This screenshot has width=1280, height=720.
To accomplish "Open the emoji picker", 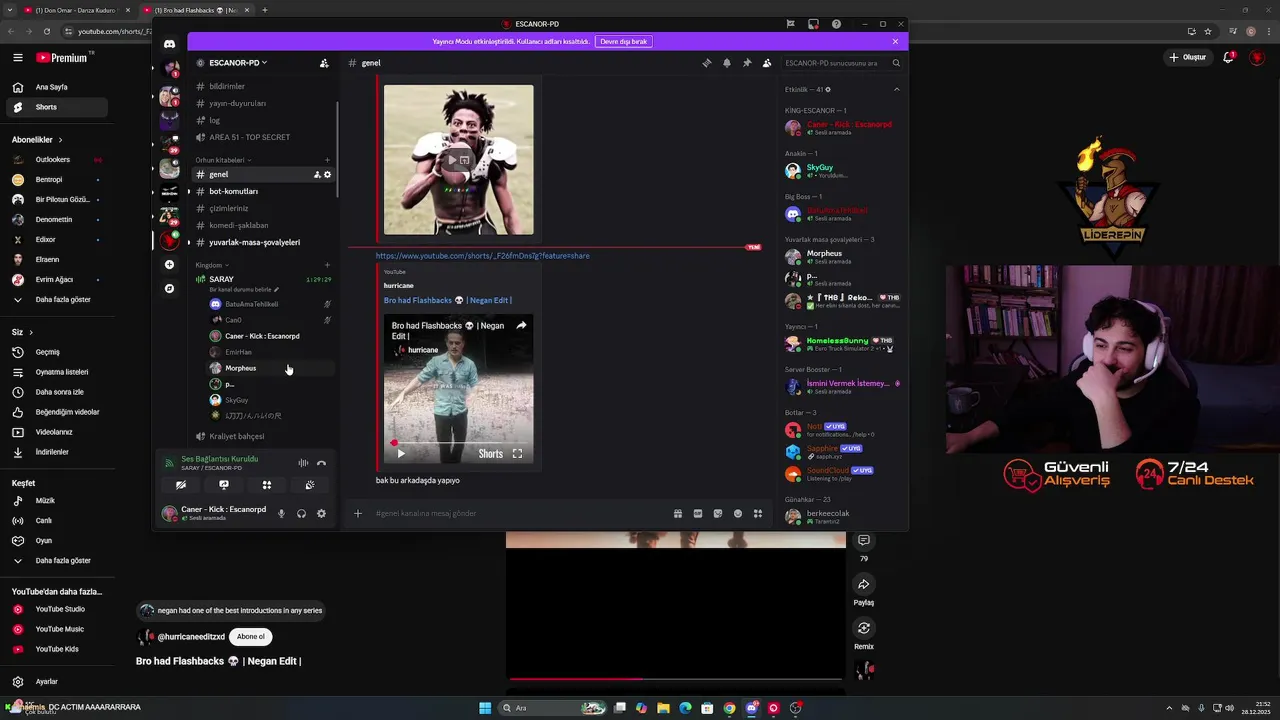I will (x=738, y=514).
